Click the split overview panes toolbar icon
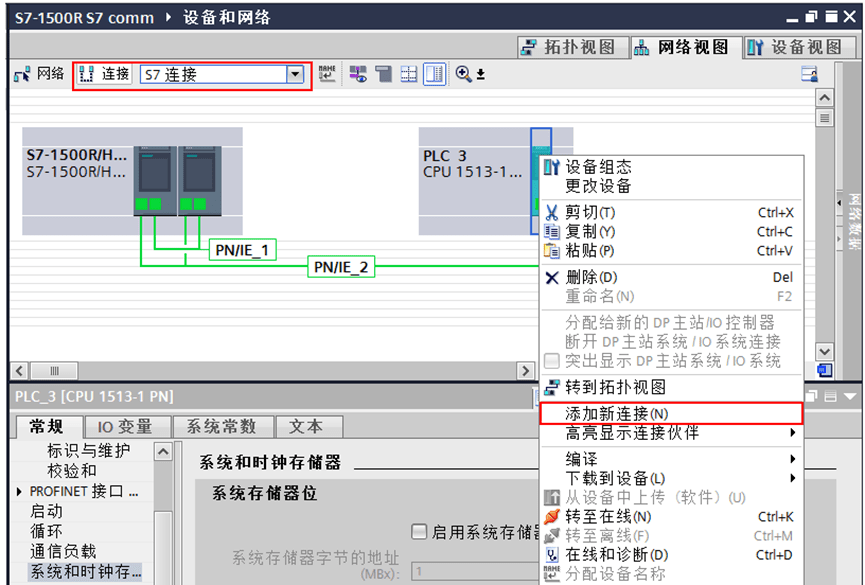Image resolution: width=865 pixels, height=585 pixels. tap(433, 74)
